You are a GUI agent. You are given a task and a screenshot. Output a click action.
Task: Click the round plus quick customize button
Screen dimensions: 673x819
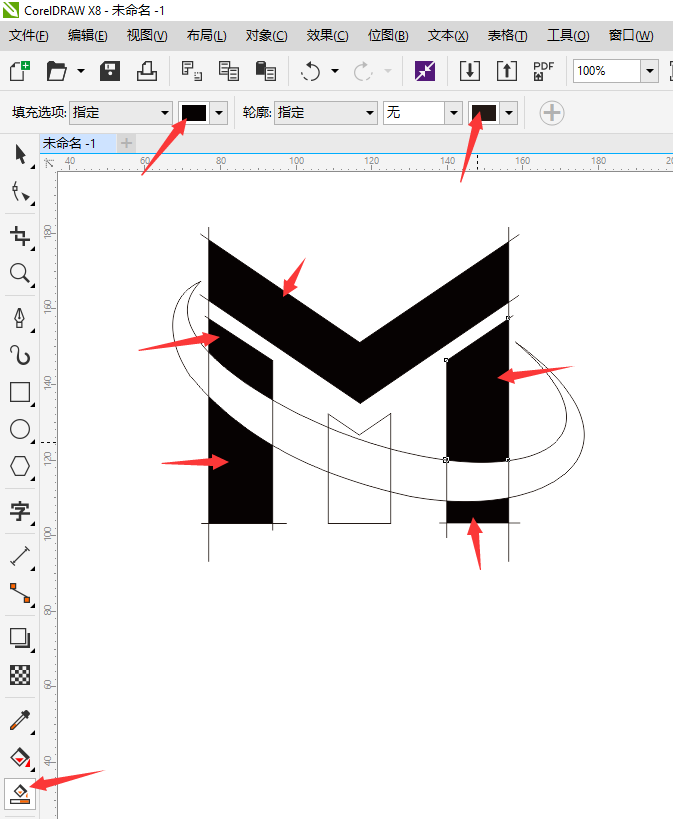coord(552,113)
